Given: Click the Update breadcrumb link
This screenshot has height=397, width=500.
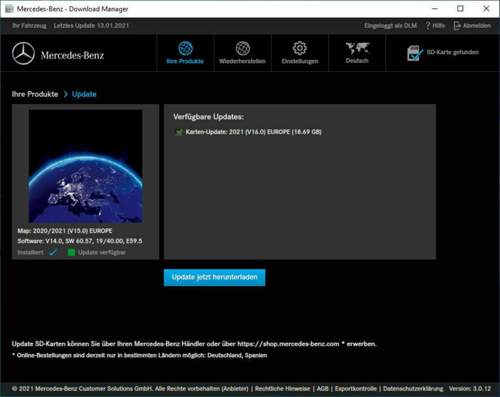Looking at the screenshot, I should pyautogui.click(x=84, y=94).
